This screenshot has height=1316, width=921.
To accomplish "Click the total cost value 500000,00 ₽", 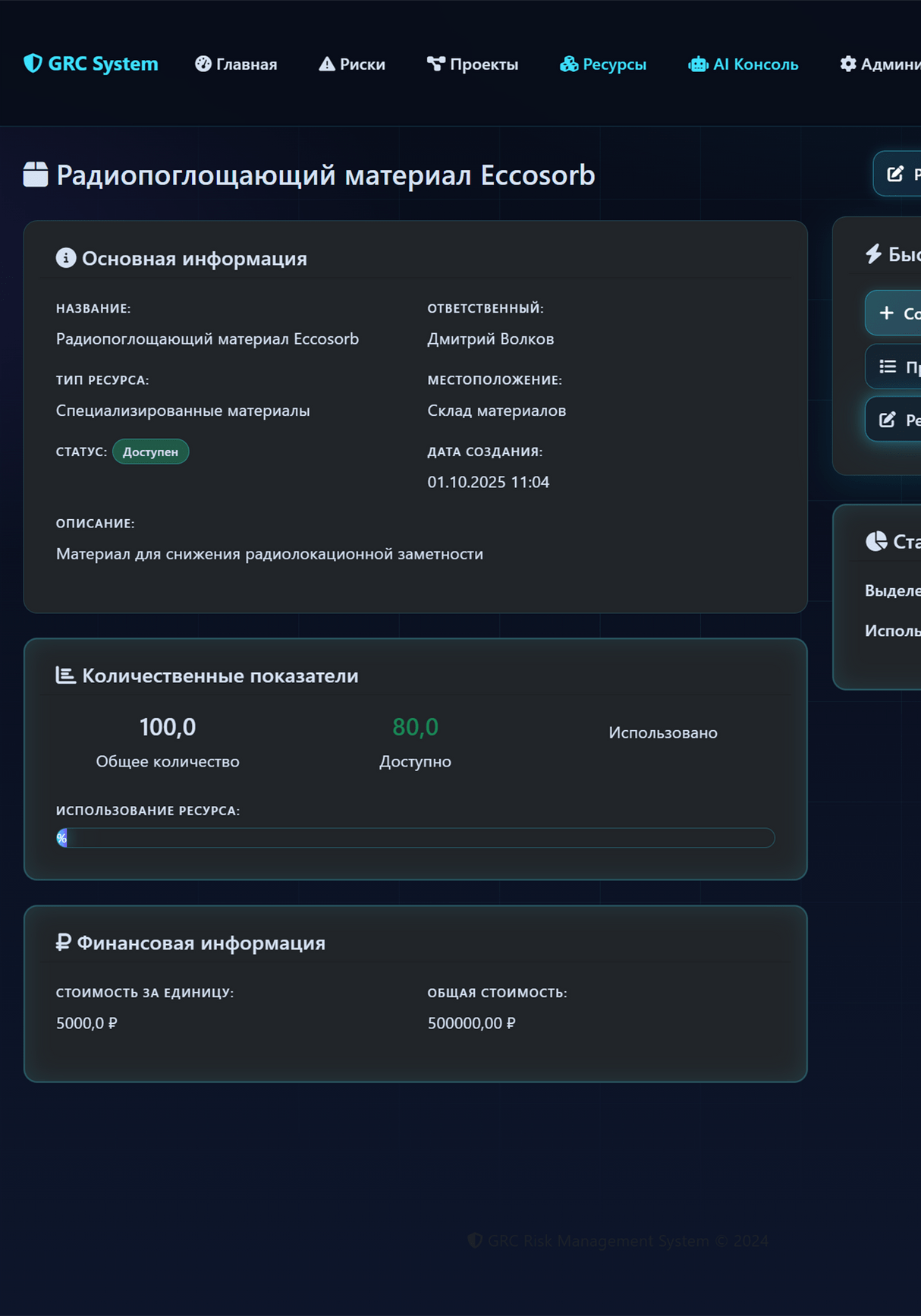I will (471, 1023).
